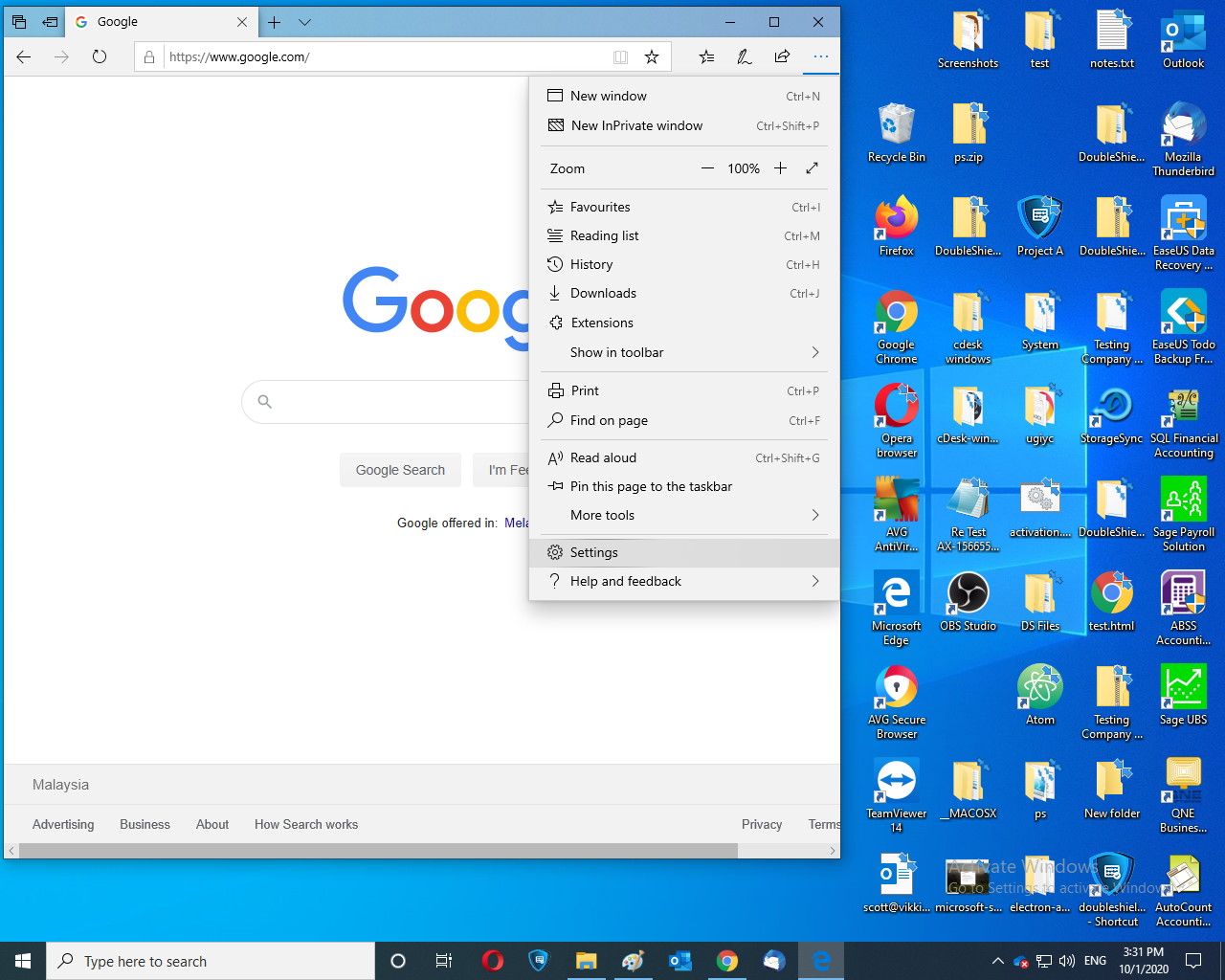Select Mozilla Thunderbird desktop icon
Image resolution: width=1225 pixels, height=980 pixels.
[x=1184, y=140]
